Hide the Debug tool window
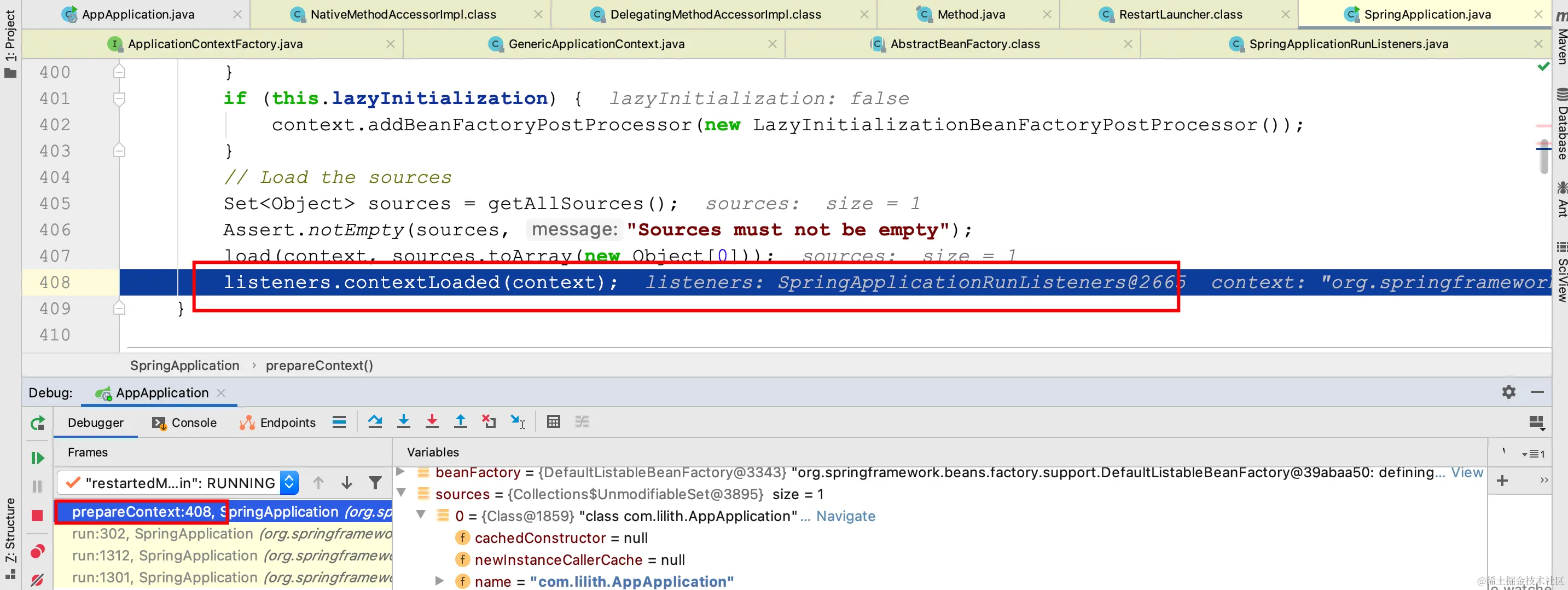This screenshot has height=590, width=1568. [x=1537, y=392]
